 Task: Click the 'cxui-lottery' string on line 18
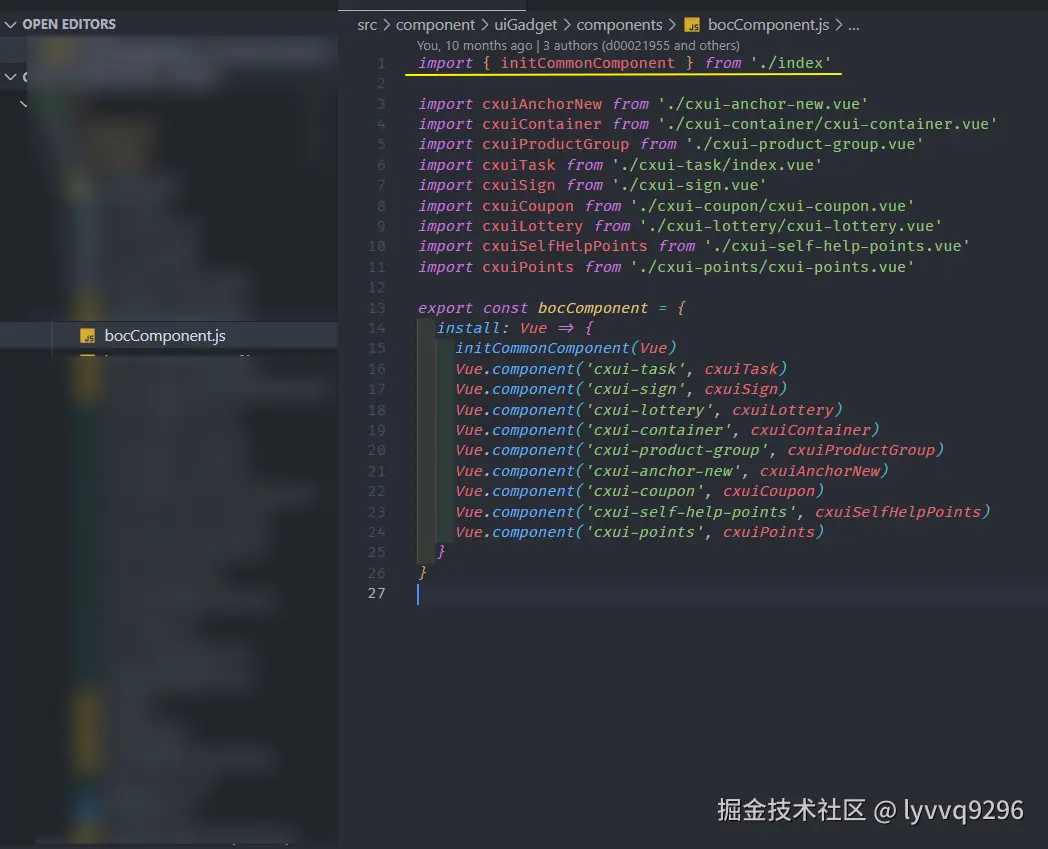point(649,410)
